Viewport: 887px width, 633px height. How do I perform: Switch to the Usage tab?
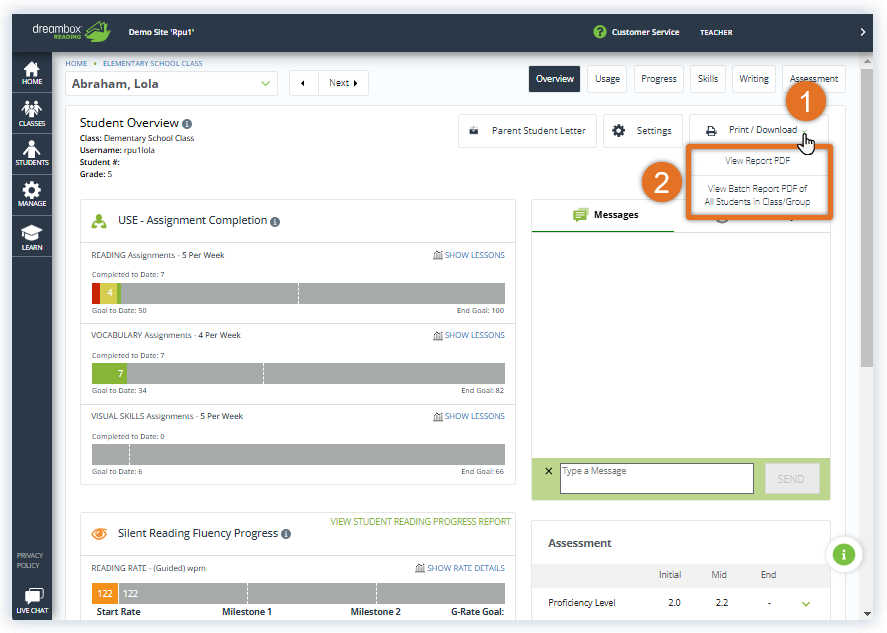click(607, 78)
